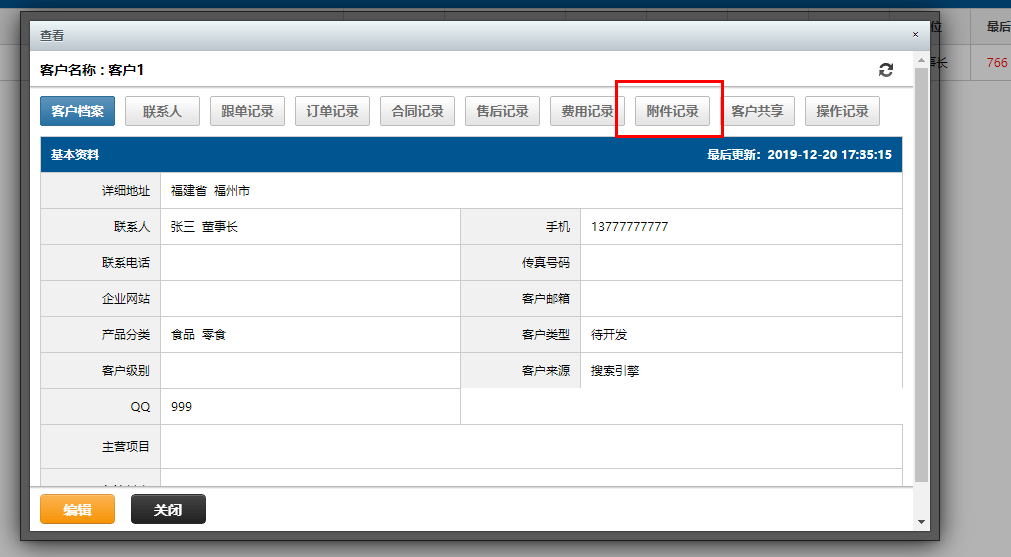This screenshot has width=1011, height=557.
Task: Select the 合同记录 tab
Action: tap(418, 111)
